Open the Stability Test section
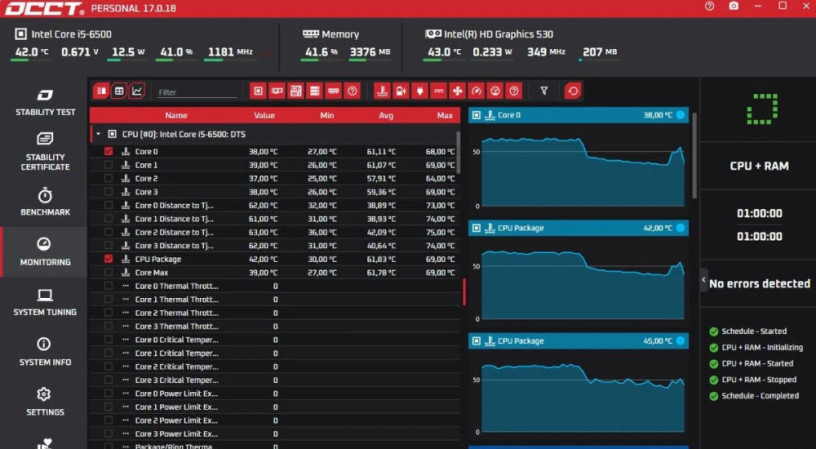Image resolution: width=816 pixels, height=449 pixels. click(x=45, y=102)
